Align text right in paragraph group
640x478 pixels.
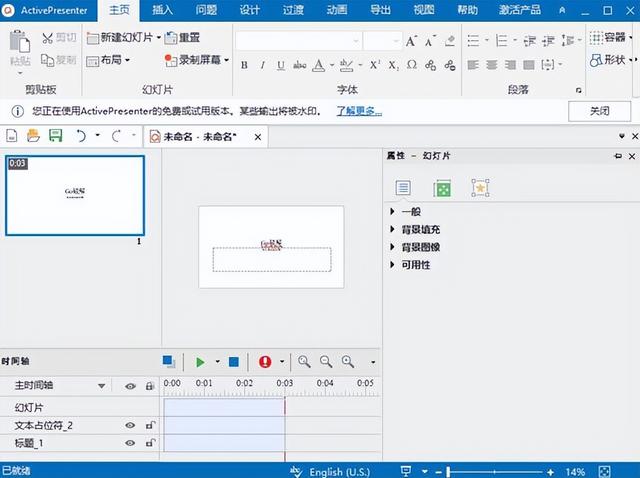pyautogui.click(x=510, y=65)
